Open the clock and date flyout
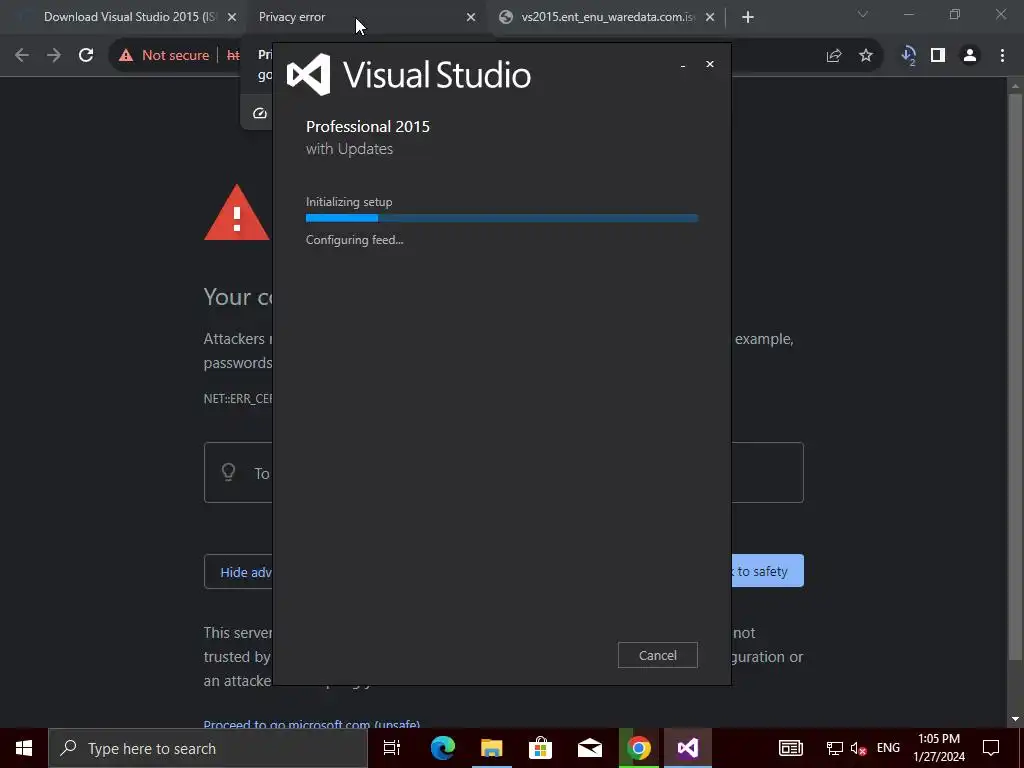Image resolution: width=1024 pixels, height=768 pixels. click(x=938, y=748)
